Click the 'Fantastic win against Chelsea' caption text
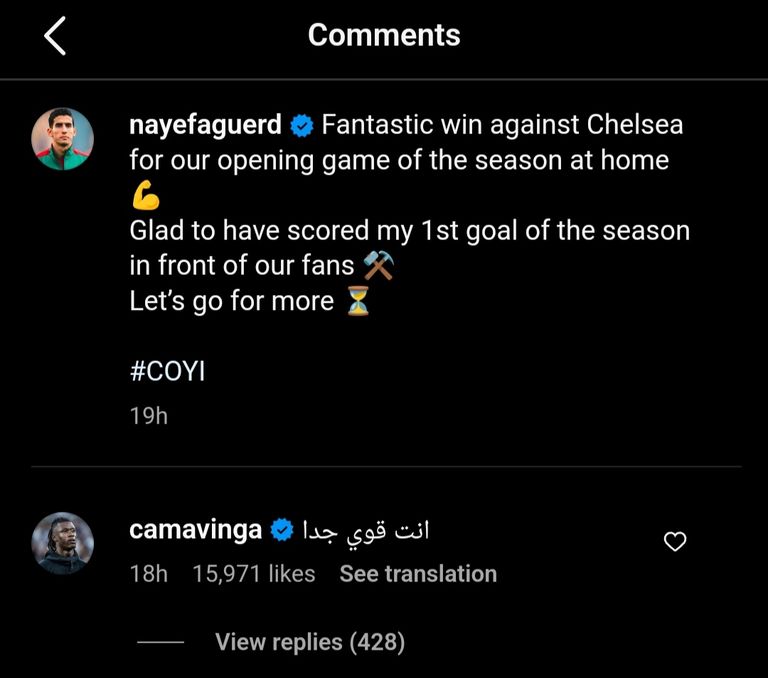The image size is (768, 678). [x=502, y=127]
